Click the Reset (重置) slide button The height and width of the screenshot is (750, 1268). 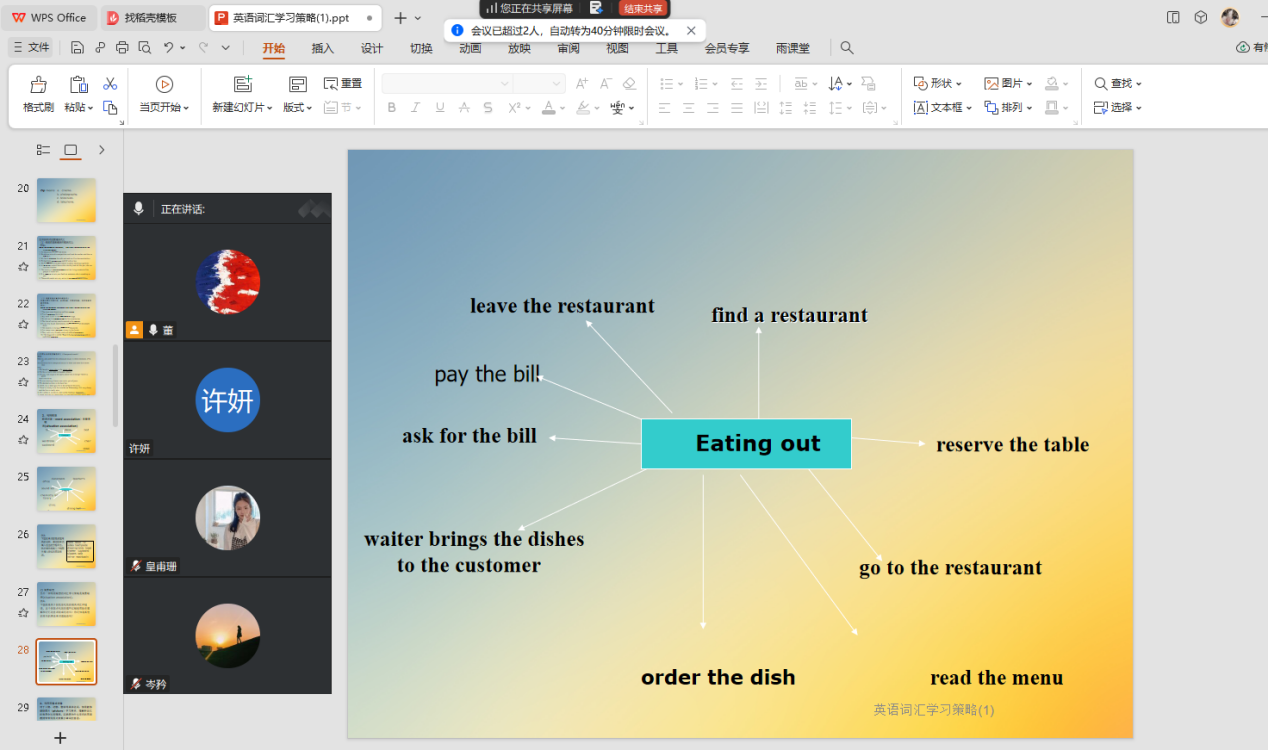(x=343, y=84)
